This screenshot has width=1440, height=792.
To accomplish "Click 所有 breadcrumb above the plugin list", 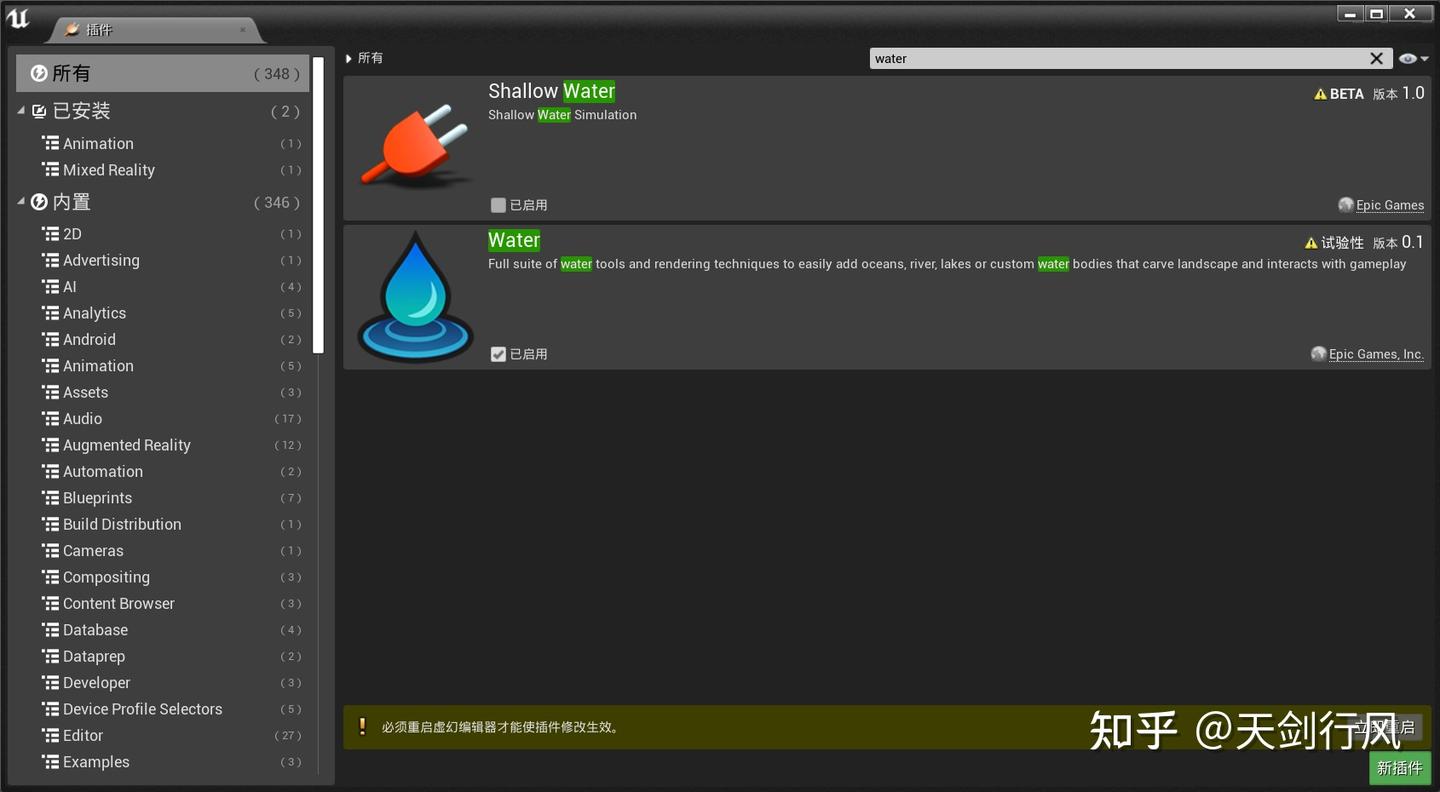I will coord(370,58).
